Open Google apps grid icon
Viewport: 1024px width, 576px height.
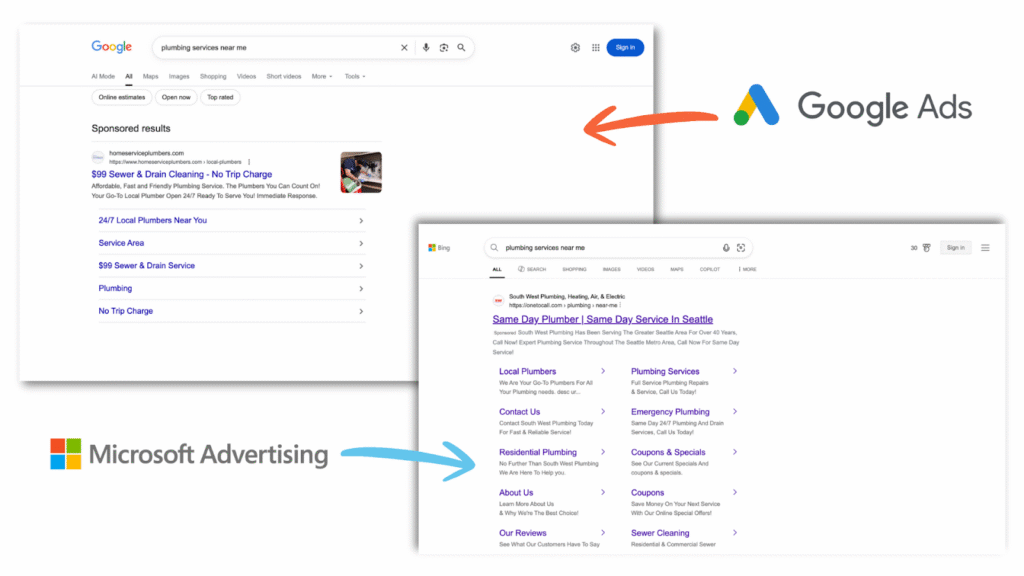click(x=596, y=48)
